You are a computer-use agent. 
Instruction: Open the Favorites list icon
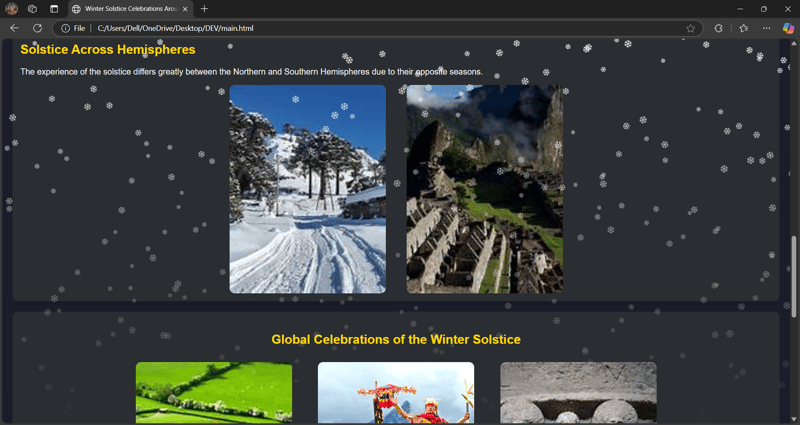[x=744, y=29]
